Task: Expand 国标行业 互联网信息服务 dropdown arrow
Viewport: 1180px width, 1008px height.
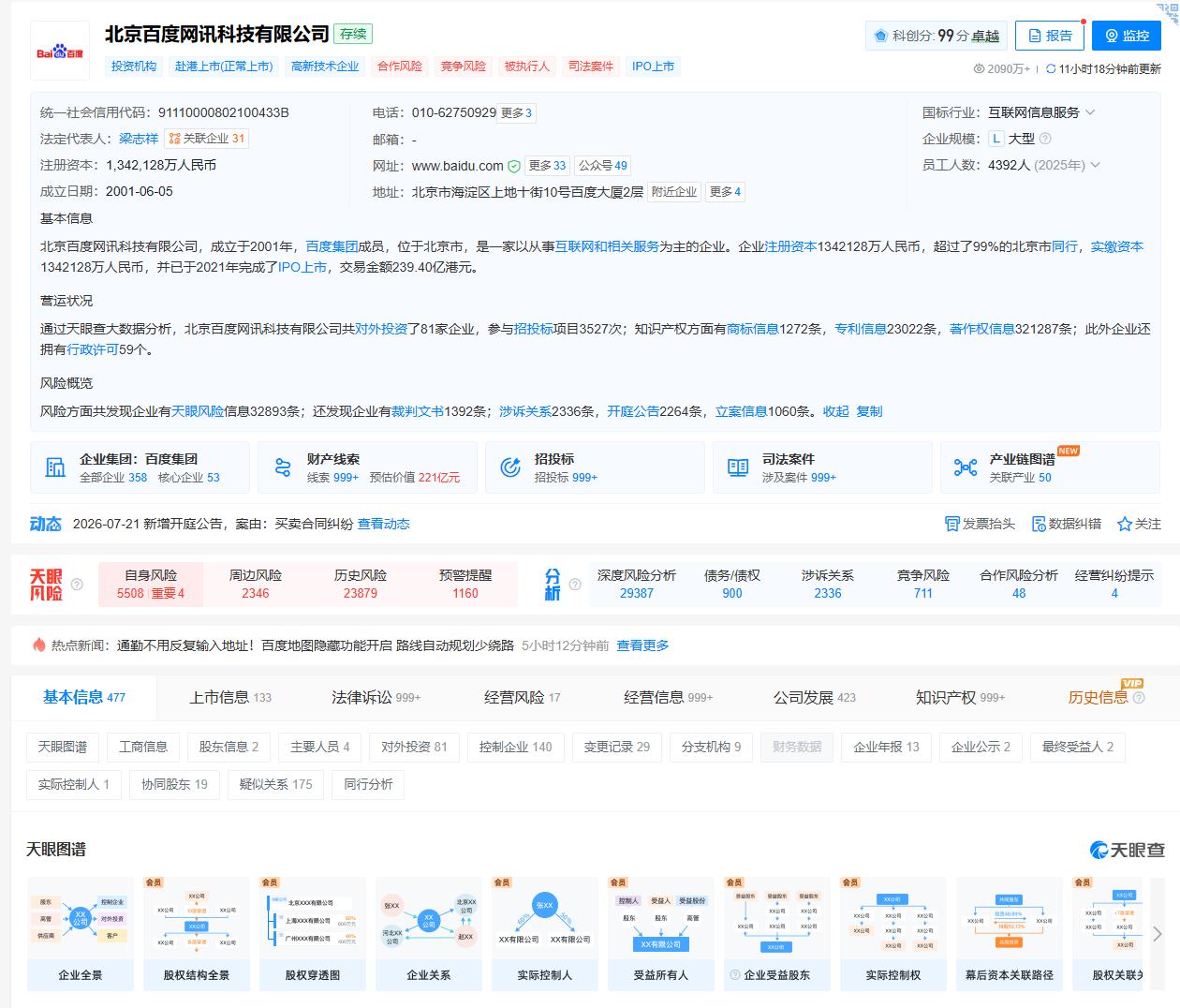Action: pos(1090,112)
